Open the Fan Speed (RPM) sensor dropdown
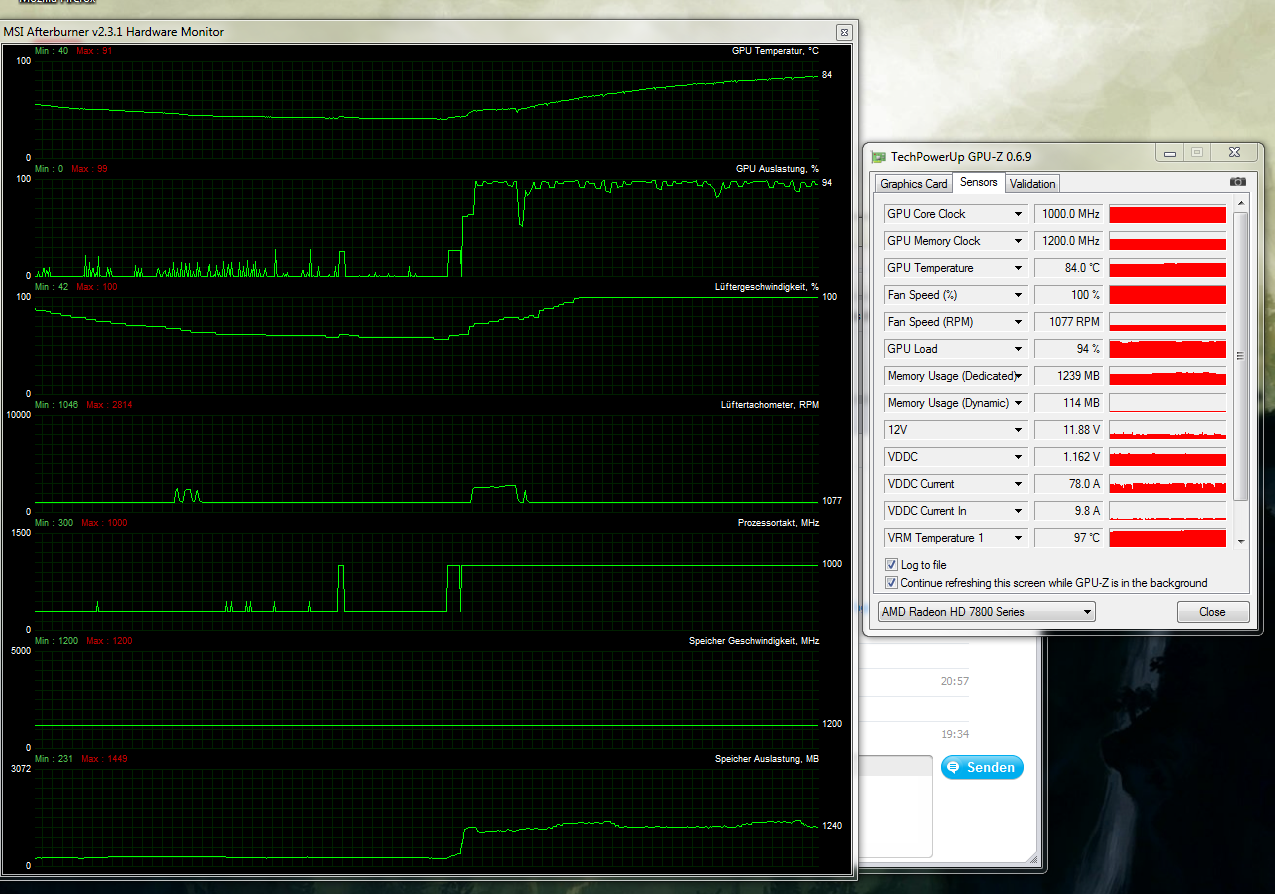Image resolution: width=1275 pixels, height=894 pixels. click(1018, 322)
